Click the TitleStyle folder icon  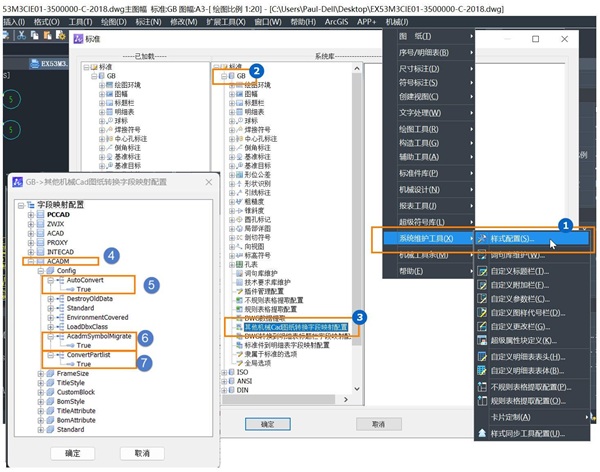pos(50,382)
